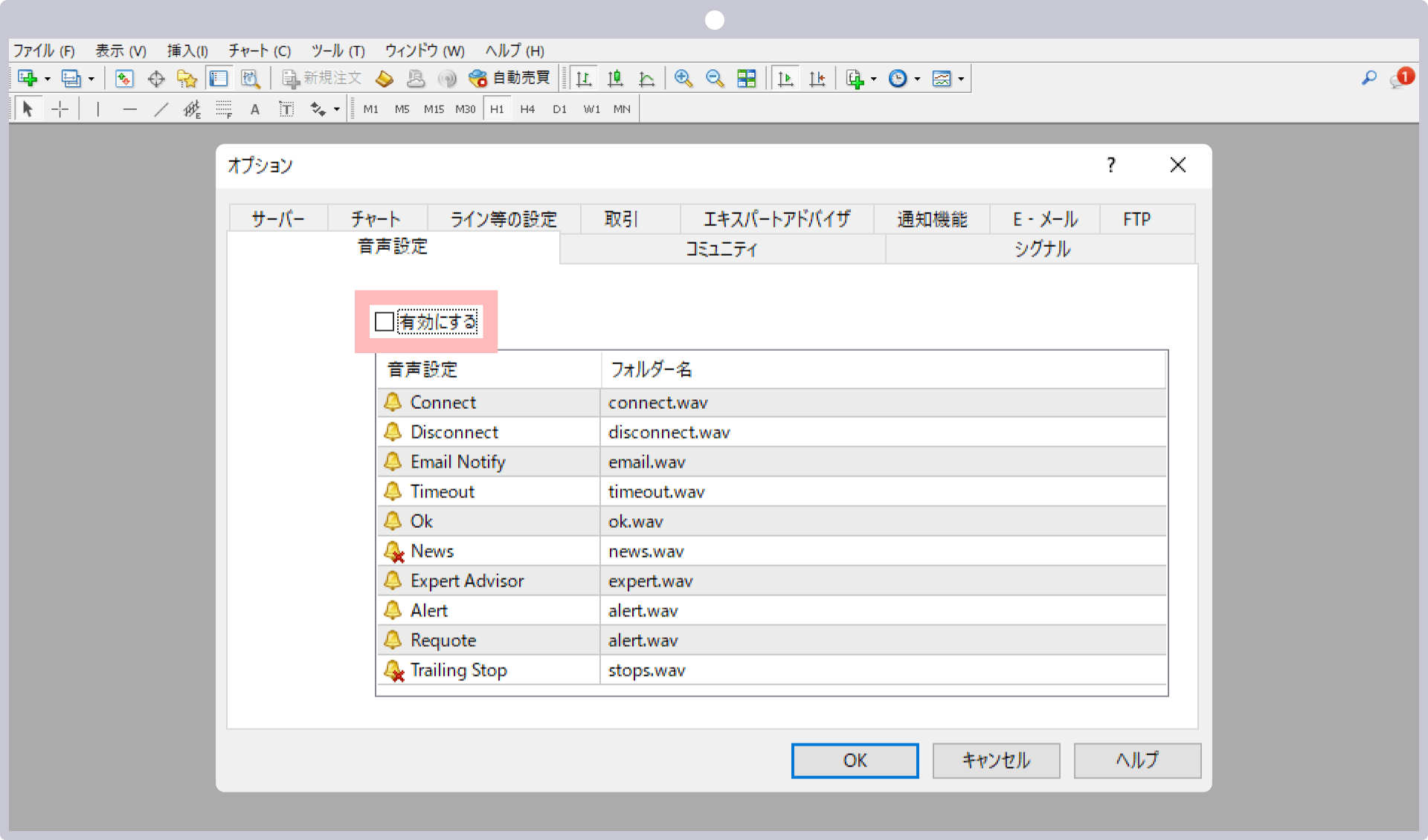
Task: Click the News bell icon with red X
Action: 393,551
